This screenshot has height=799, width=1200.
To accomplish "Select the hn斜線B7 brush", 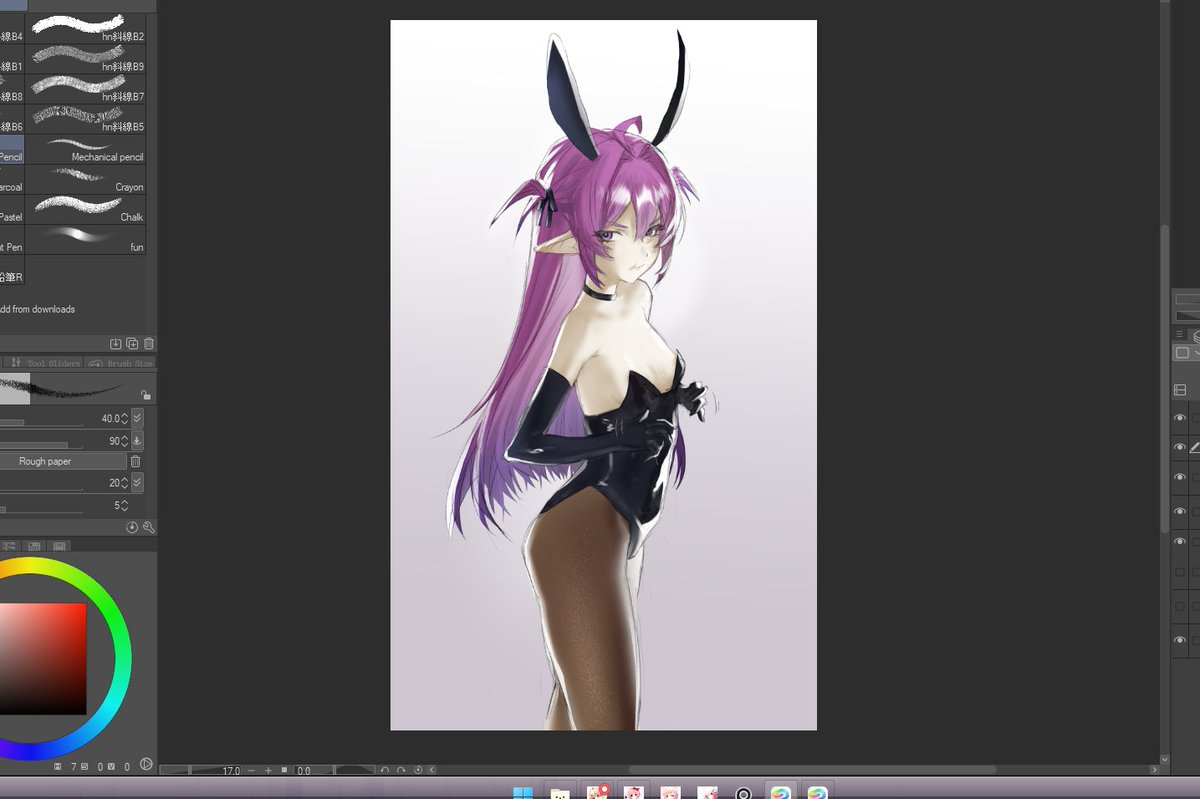I will point(85,88).
